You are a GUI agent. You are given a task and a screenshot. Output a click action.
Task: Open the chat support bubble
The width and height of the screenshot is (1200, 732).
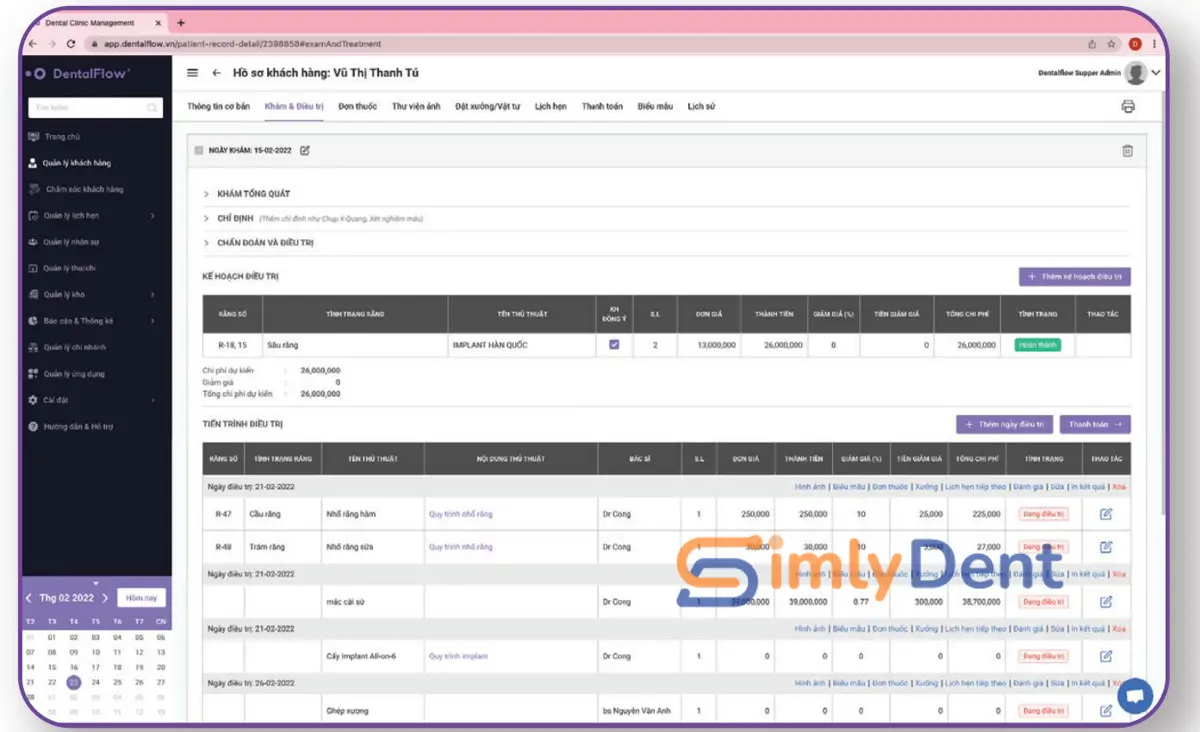1135,695
